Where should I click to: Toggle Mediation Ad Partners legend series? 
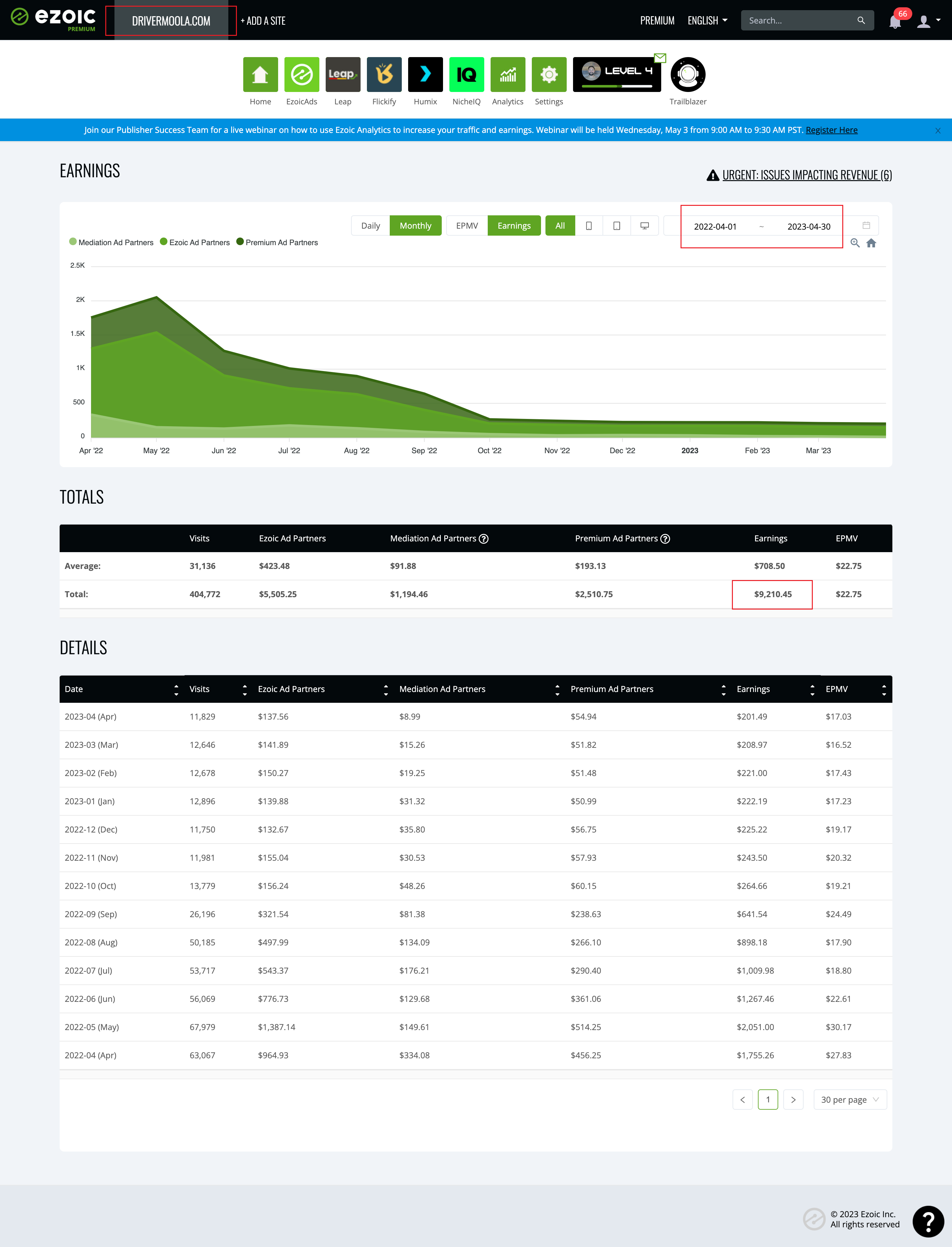pos(111,243)
